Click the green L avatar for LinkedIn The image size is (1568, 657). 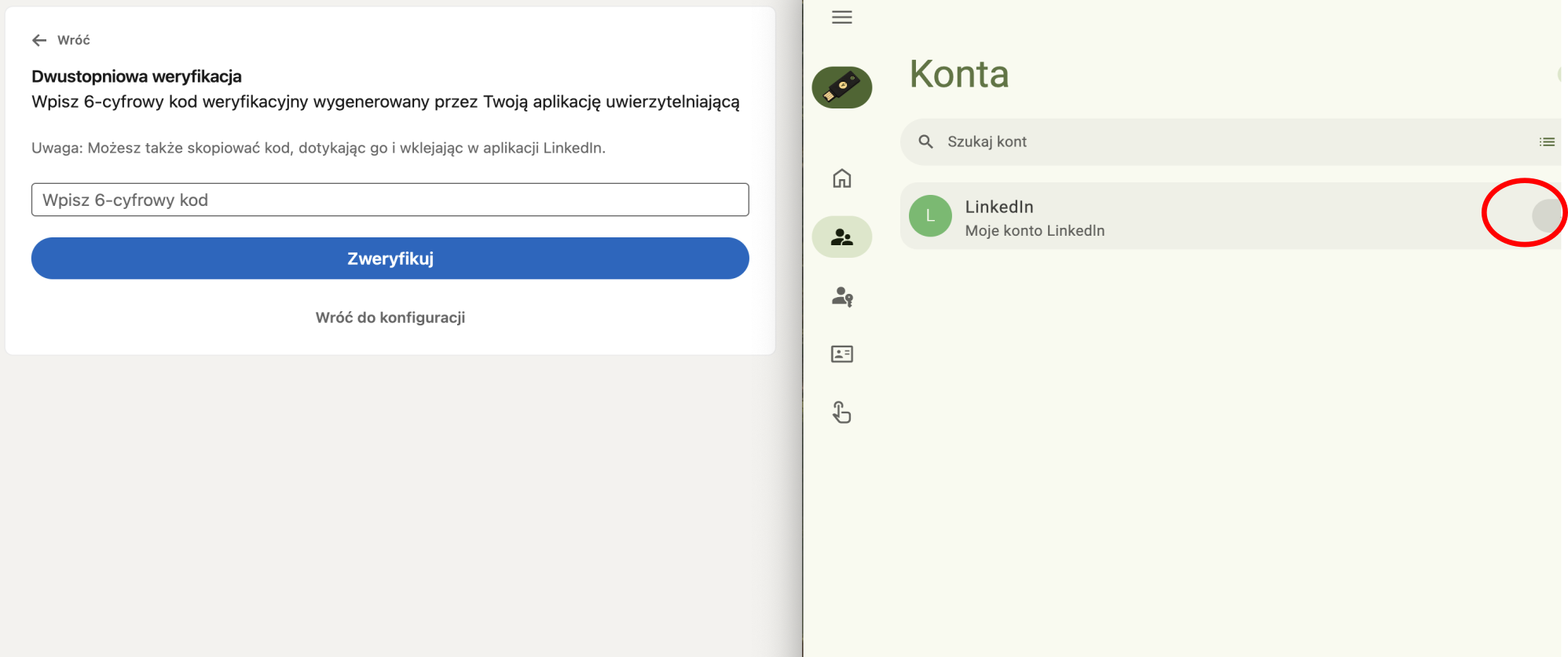(x=930, y=216)
